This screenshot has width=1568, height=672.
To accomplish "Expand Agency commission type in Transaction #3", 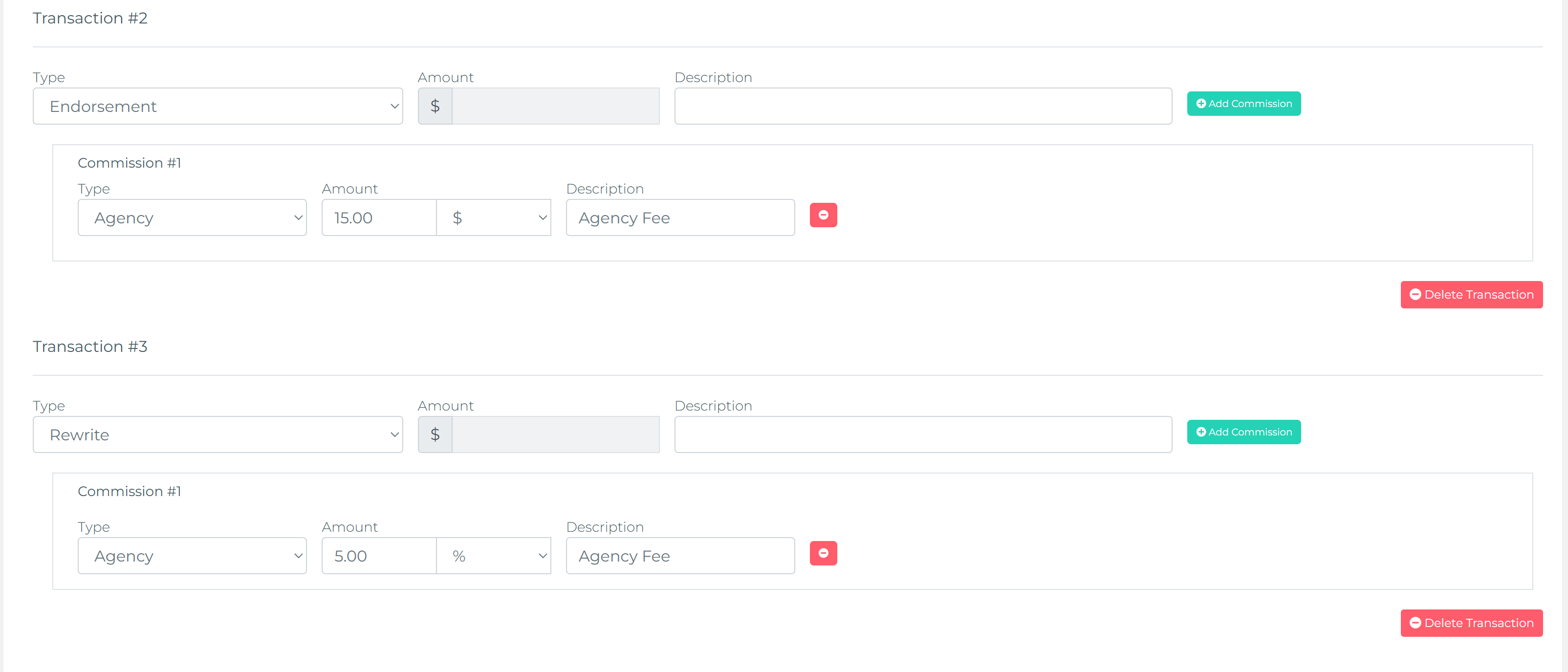I will point(192,556).
